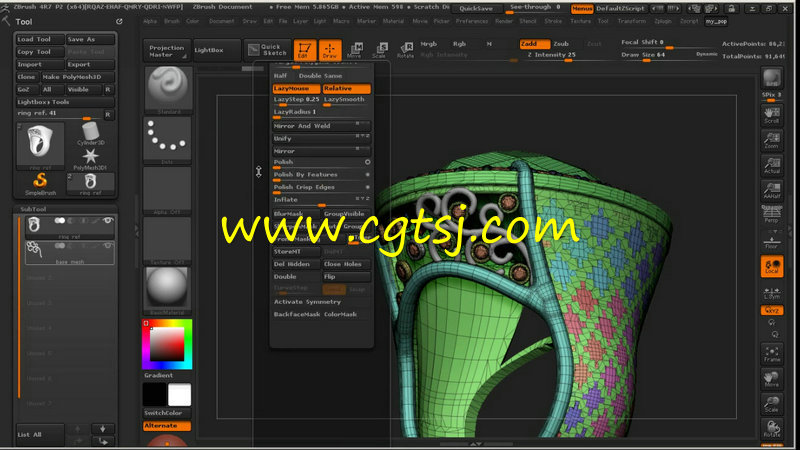Select the large ring ref tool thumbnail
This screenshot has width=800, height=450.
(40, 144)
